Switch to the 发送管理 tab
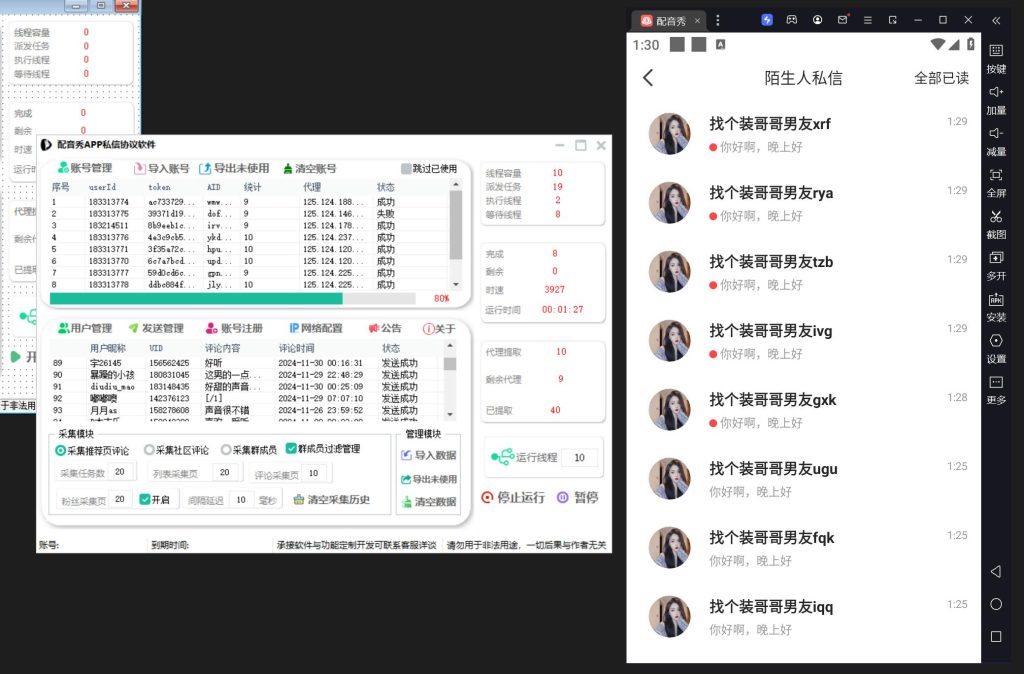This screenshot has width=1024, height=674. [156, 328]
